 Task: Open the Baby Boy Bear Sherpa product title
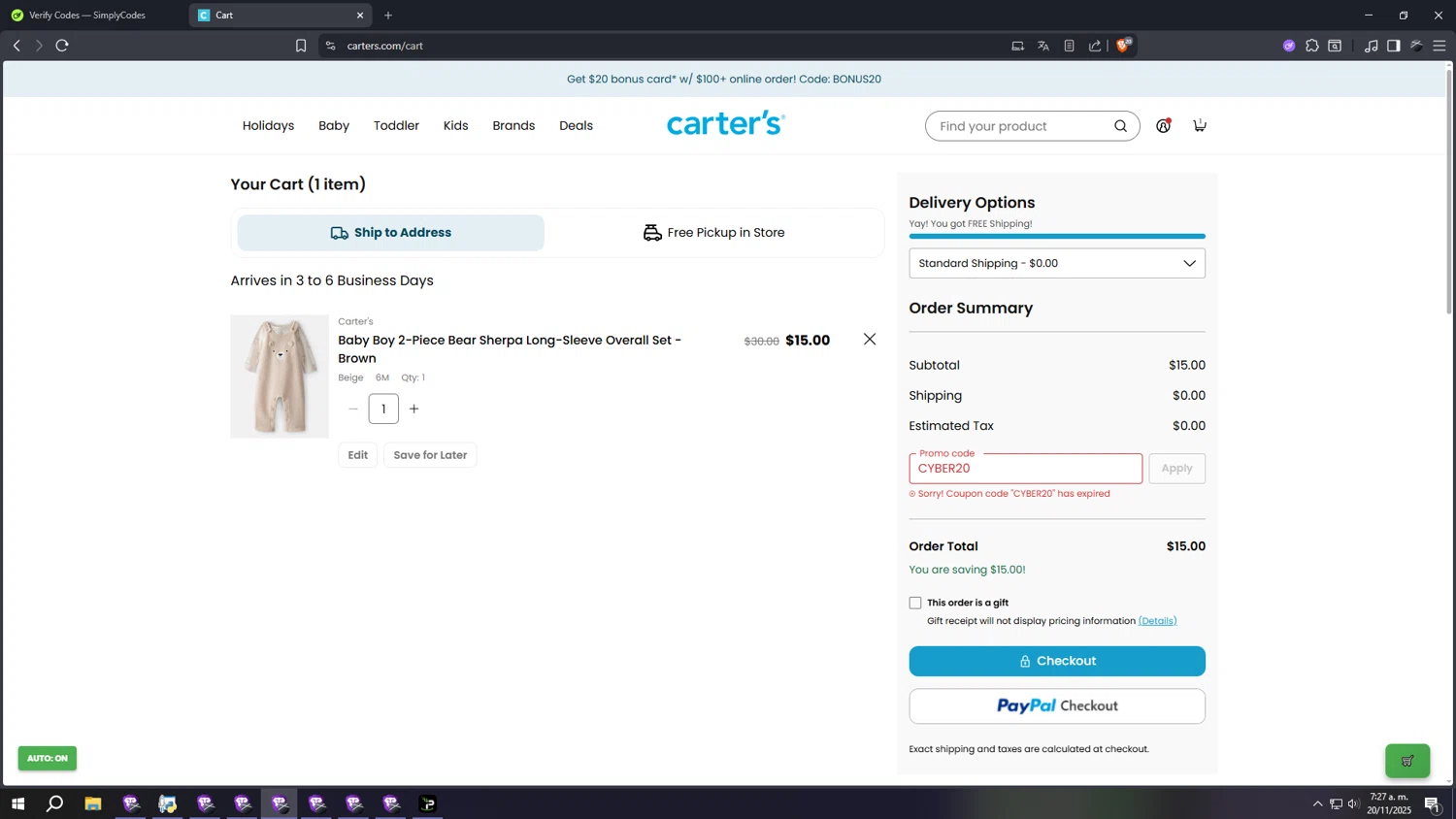[x=510, y=349]
